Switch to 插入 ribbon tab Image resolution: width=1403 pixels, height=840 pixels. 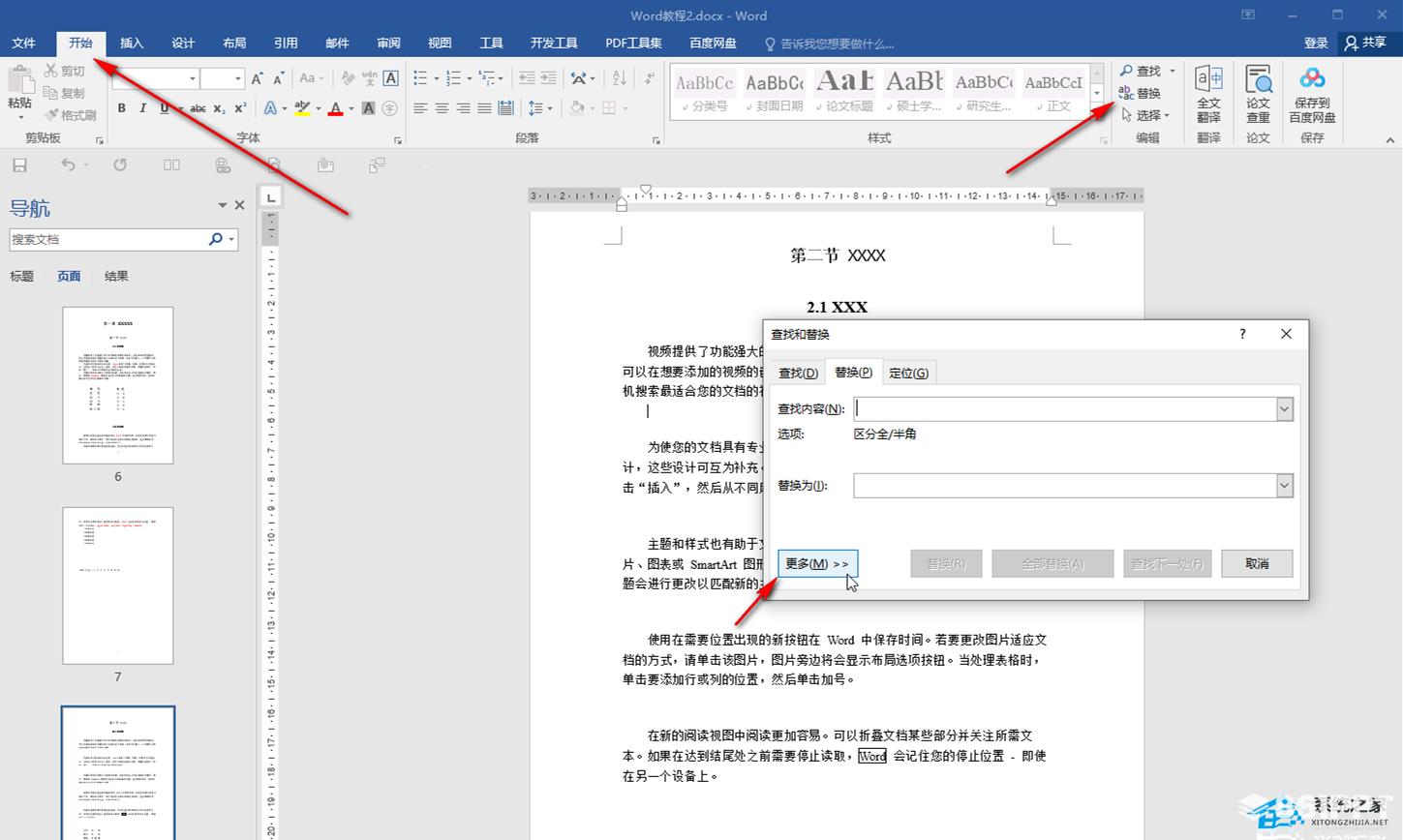click(132, 43)
